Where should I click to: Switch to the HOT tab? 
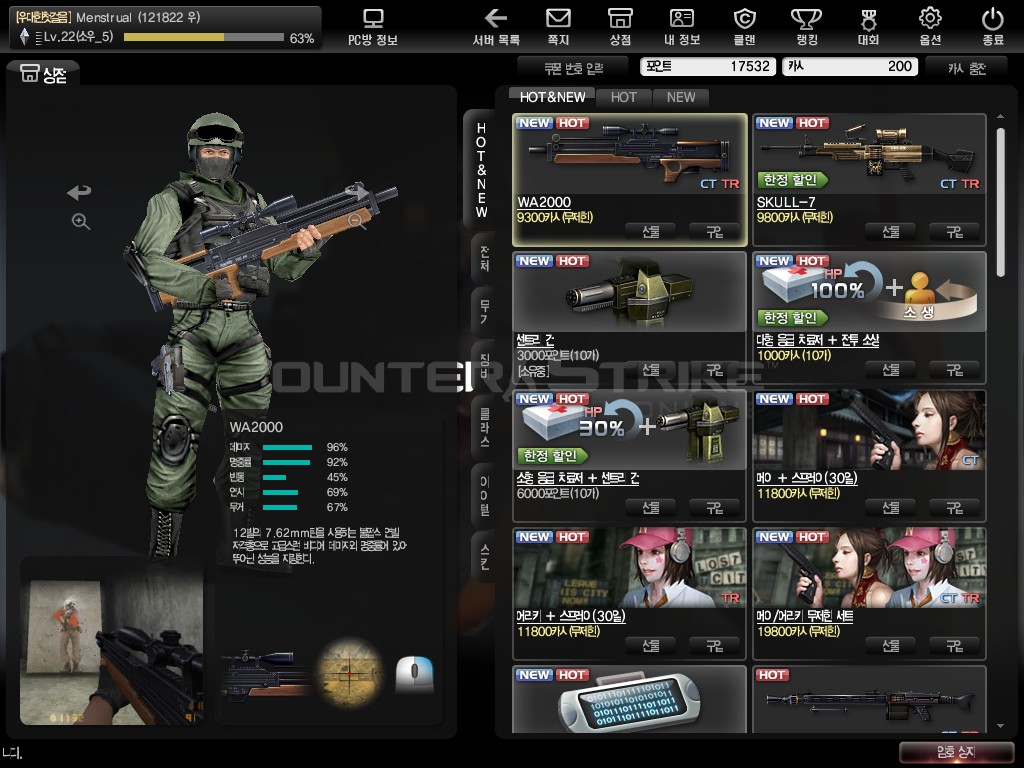pos(624,97)
